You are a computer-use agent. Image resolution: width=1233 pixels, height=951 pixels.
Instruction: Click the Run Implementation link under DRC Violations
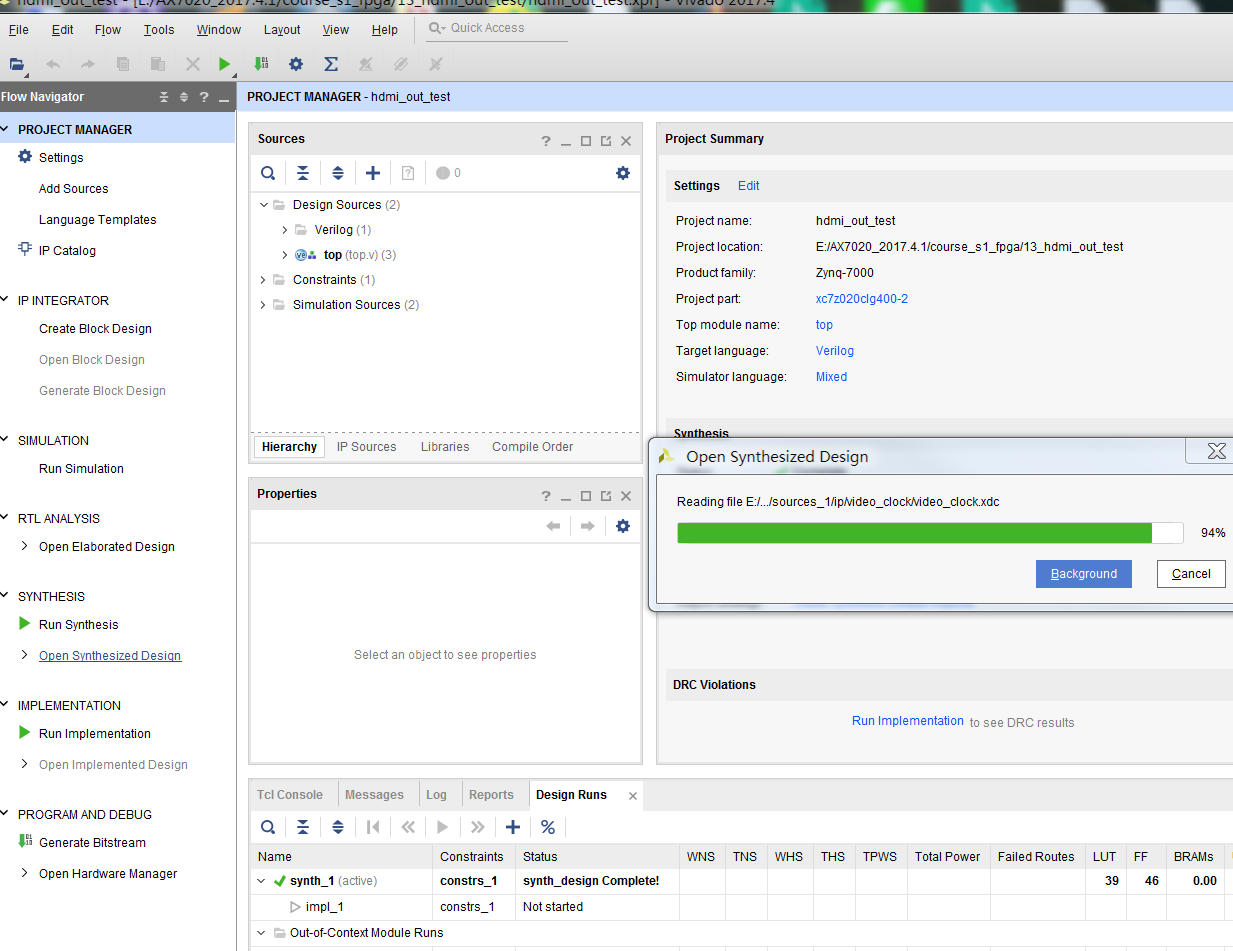click(908, 721)
